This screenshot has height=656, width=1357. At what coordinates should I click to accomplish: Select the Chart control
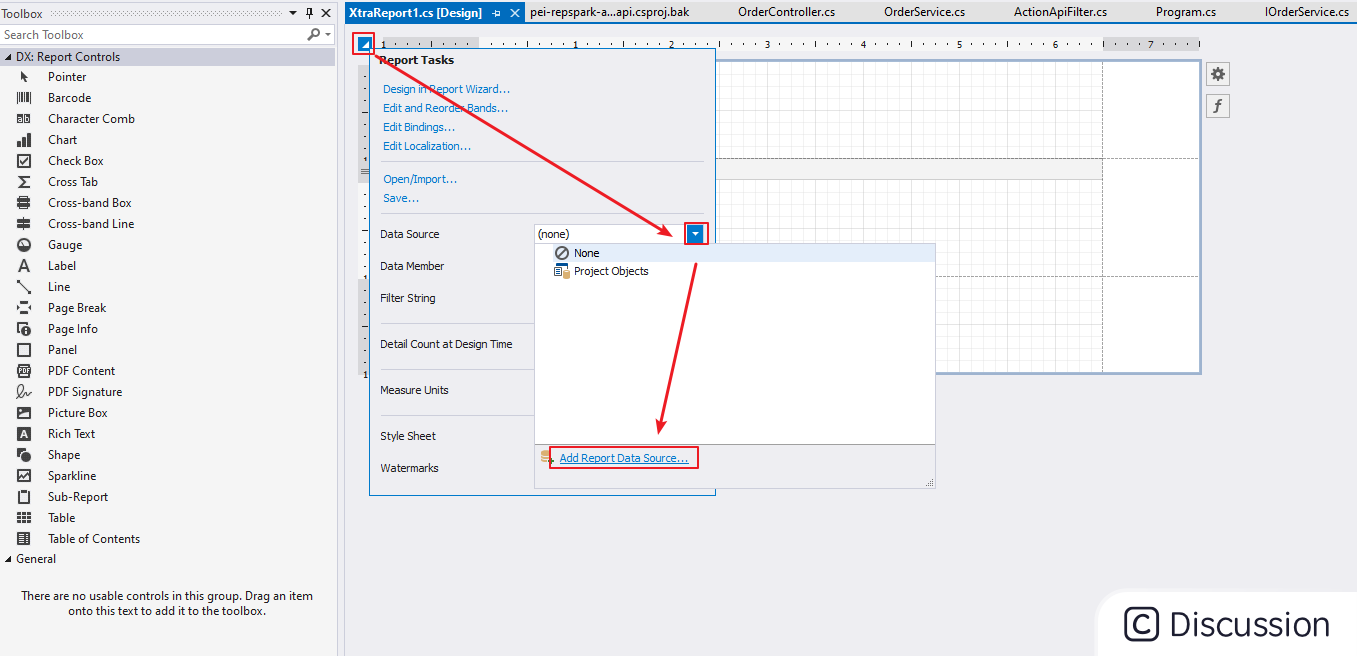62,140
